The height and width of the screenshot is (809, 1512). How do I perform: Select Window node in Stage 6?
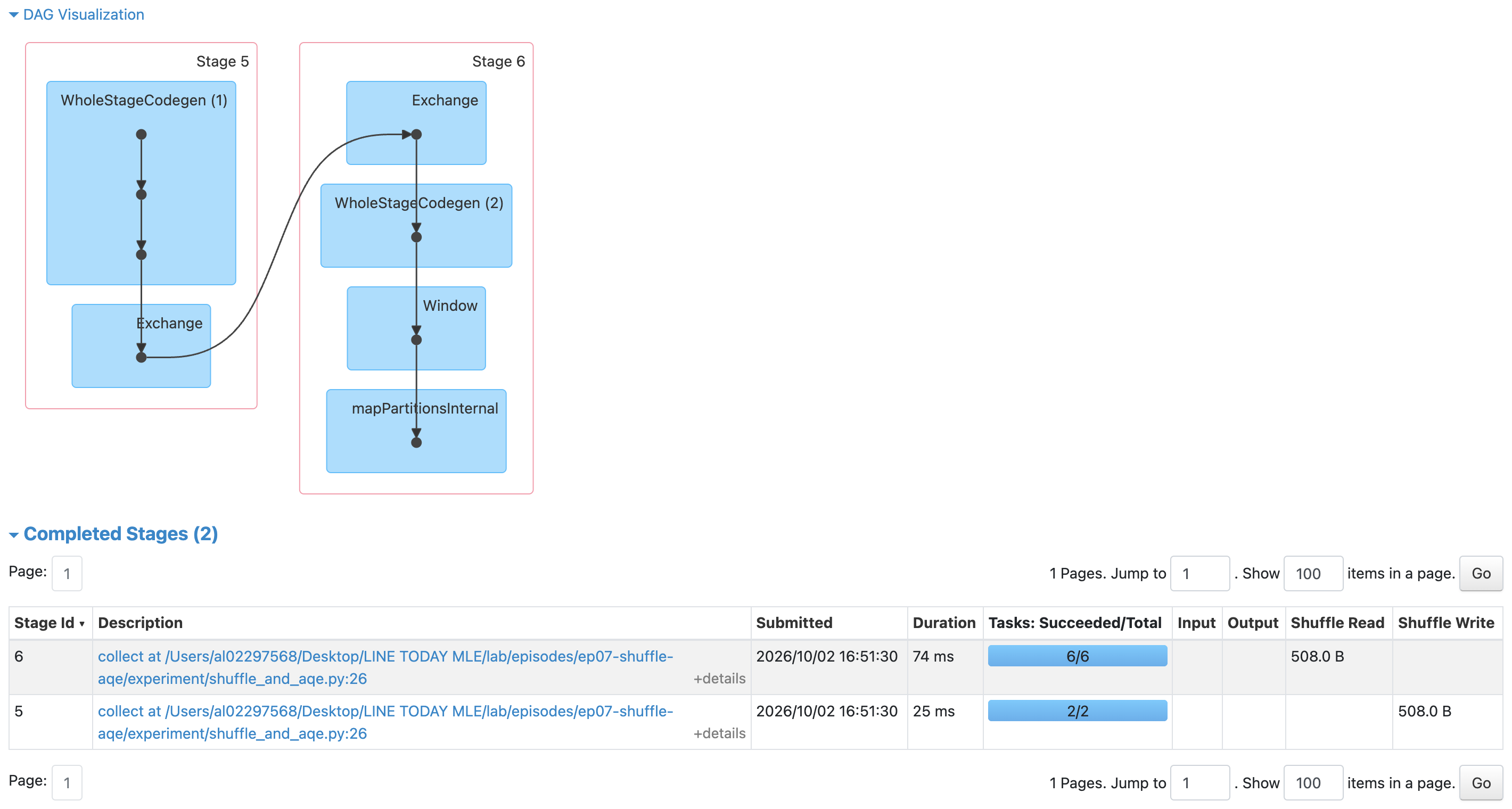click(x=416, y=328)
